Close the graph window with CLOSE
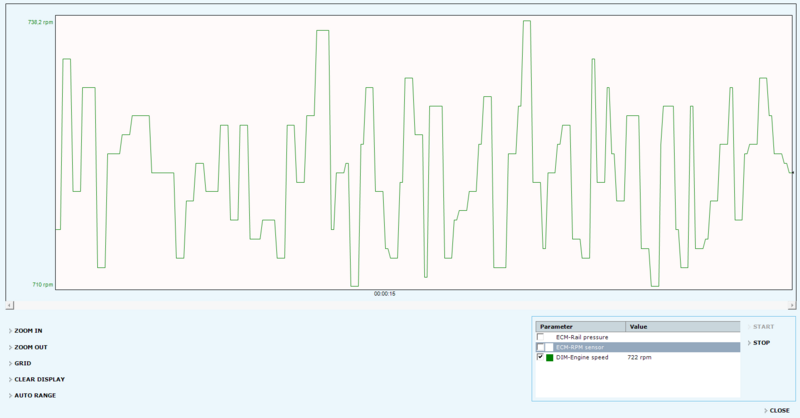 tap(779, 410)
